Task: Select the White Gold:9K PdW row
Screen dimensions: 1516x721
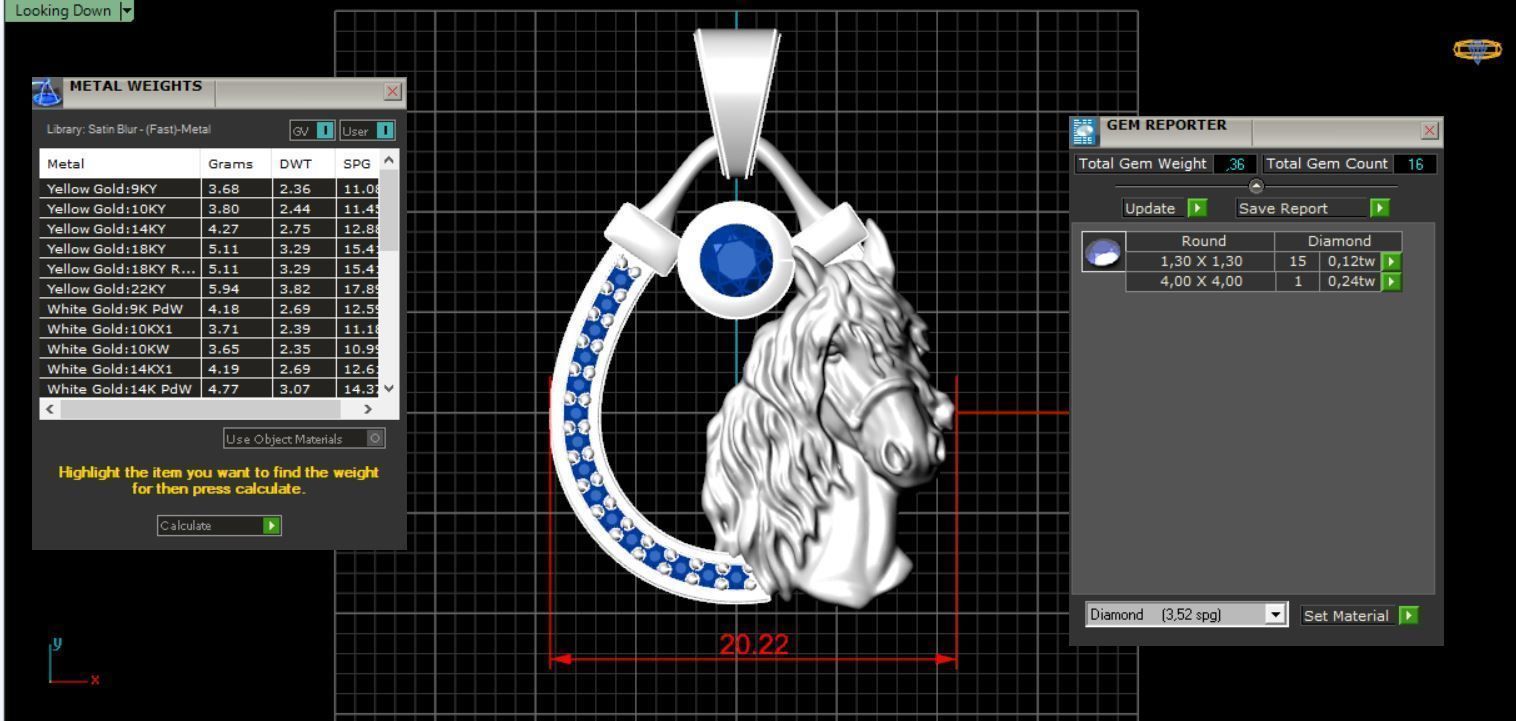Action: (211, 309)
